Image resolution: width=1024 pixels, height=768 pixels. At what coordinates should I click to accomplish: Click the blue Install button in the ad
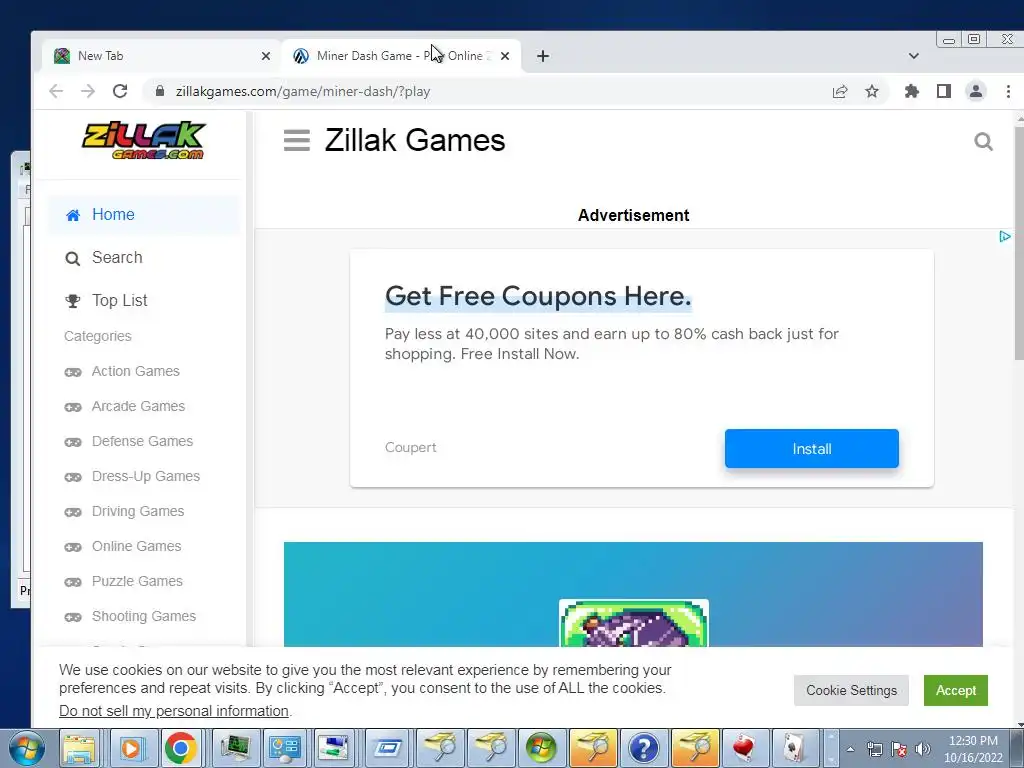pos(812,449)
